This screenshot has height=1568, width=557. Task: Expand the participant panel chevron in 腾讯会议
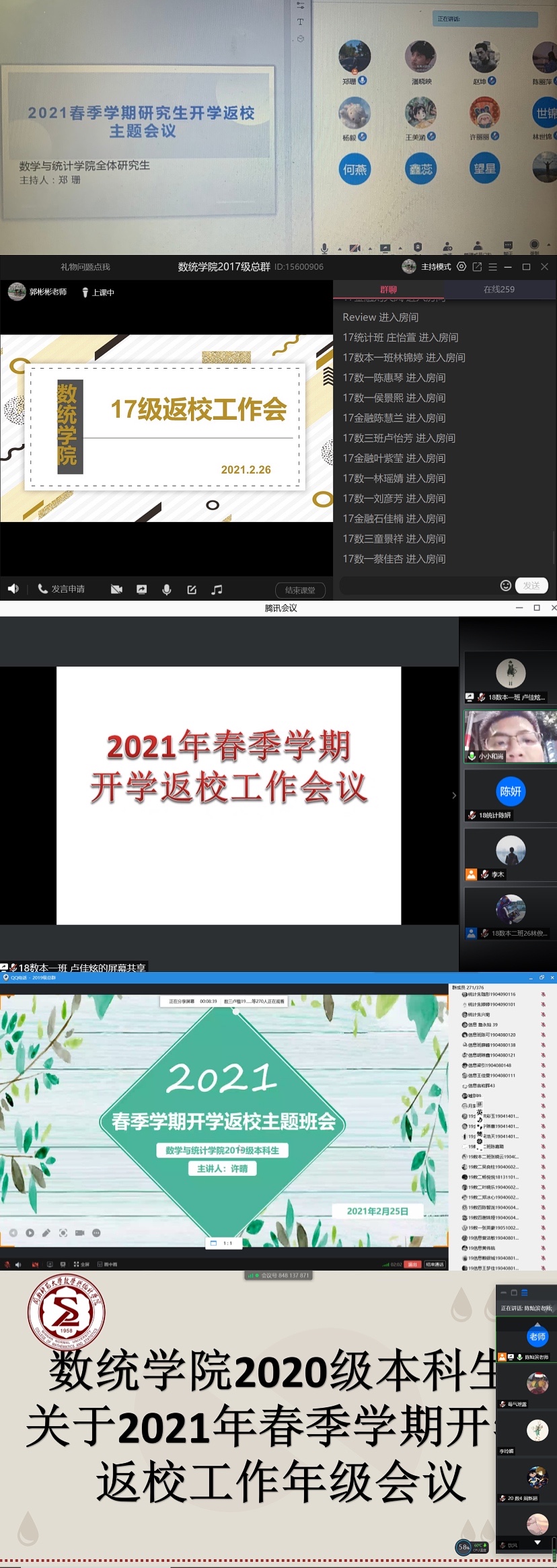pos(454,795)
